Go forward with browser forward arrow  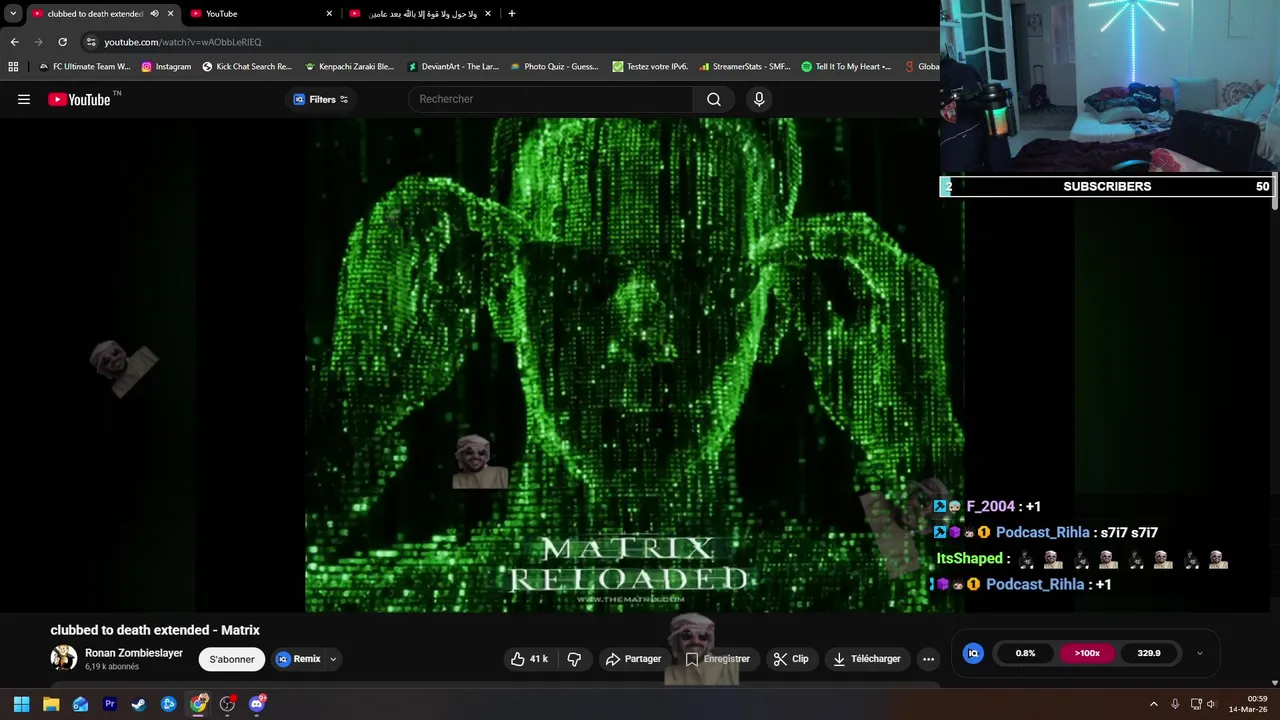pos(38,42)
